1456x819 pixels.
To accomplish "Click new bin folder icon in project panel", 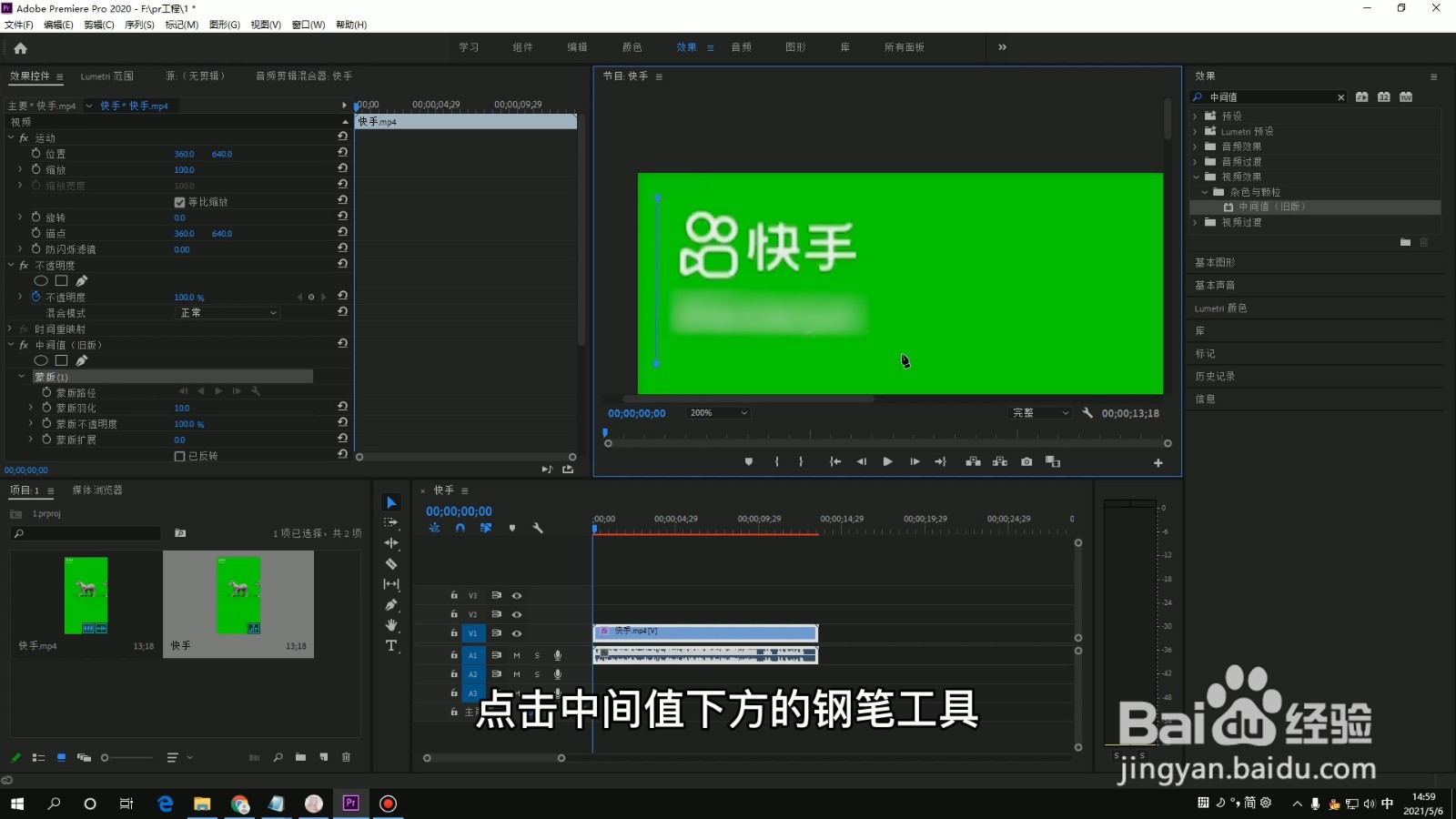I will click(x=300, y=757).
